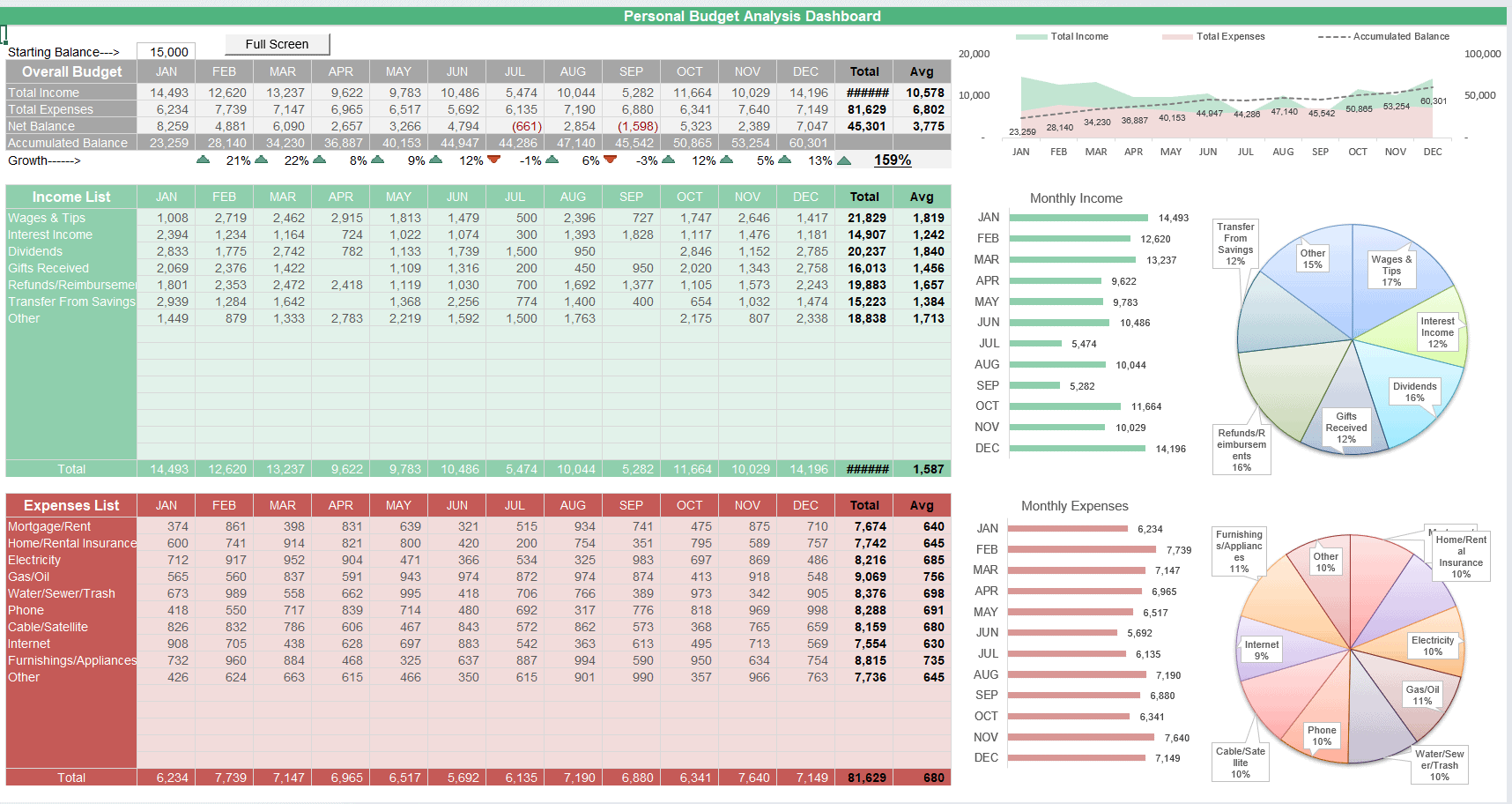
Task: Select the Cable/Satellite row label
Action: (71, 627)
